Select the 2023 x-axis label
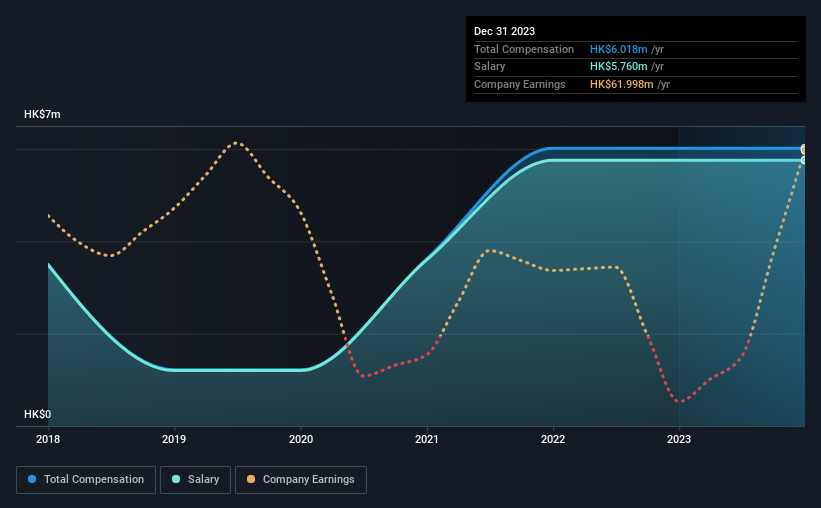This screenshot has width=821, height=508. (x=679, y=439)
